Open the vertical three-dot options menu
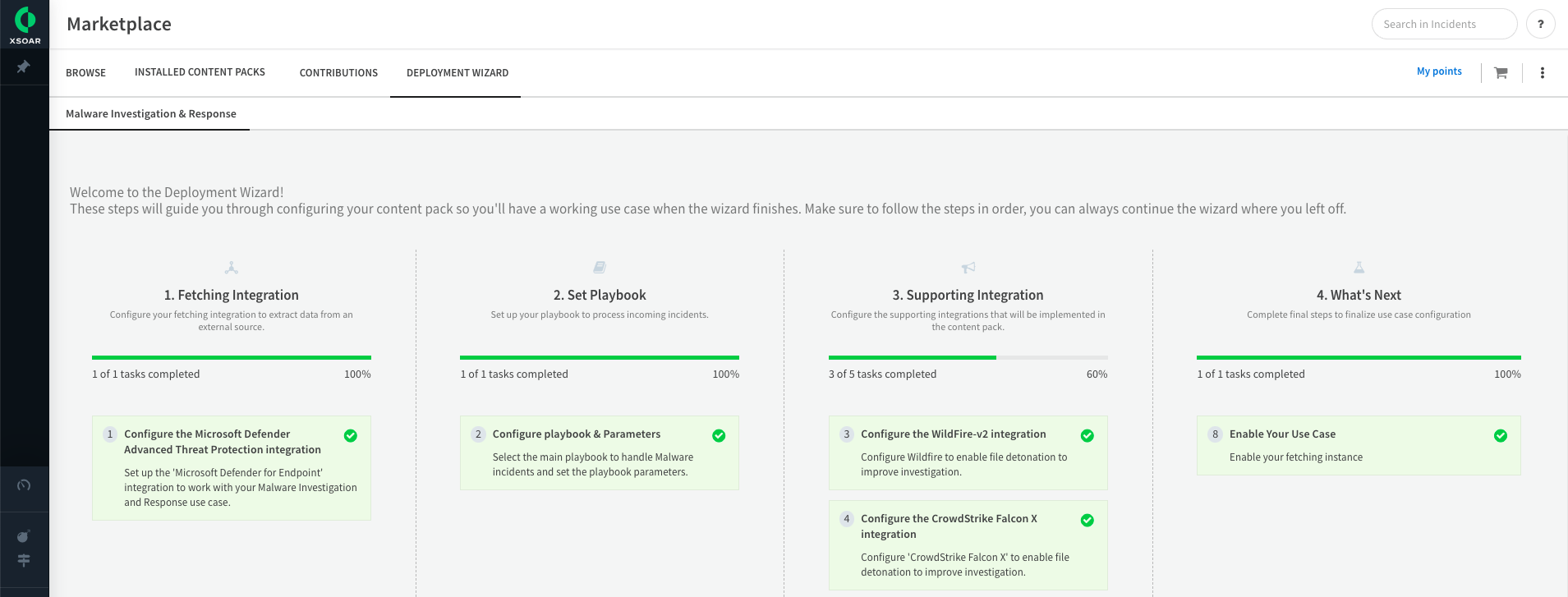 pos(1542,72)
